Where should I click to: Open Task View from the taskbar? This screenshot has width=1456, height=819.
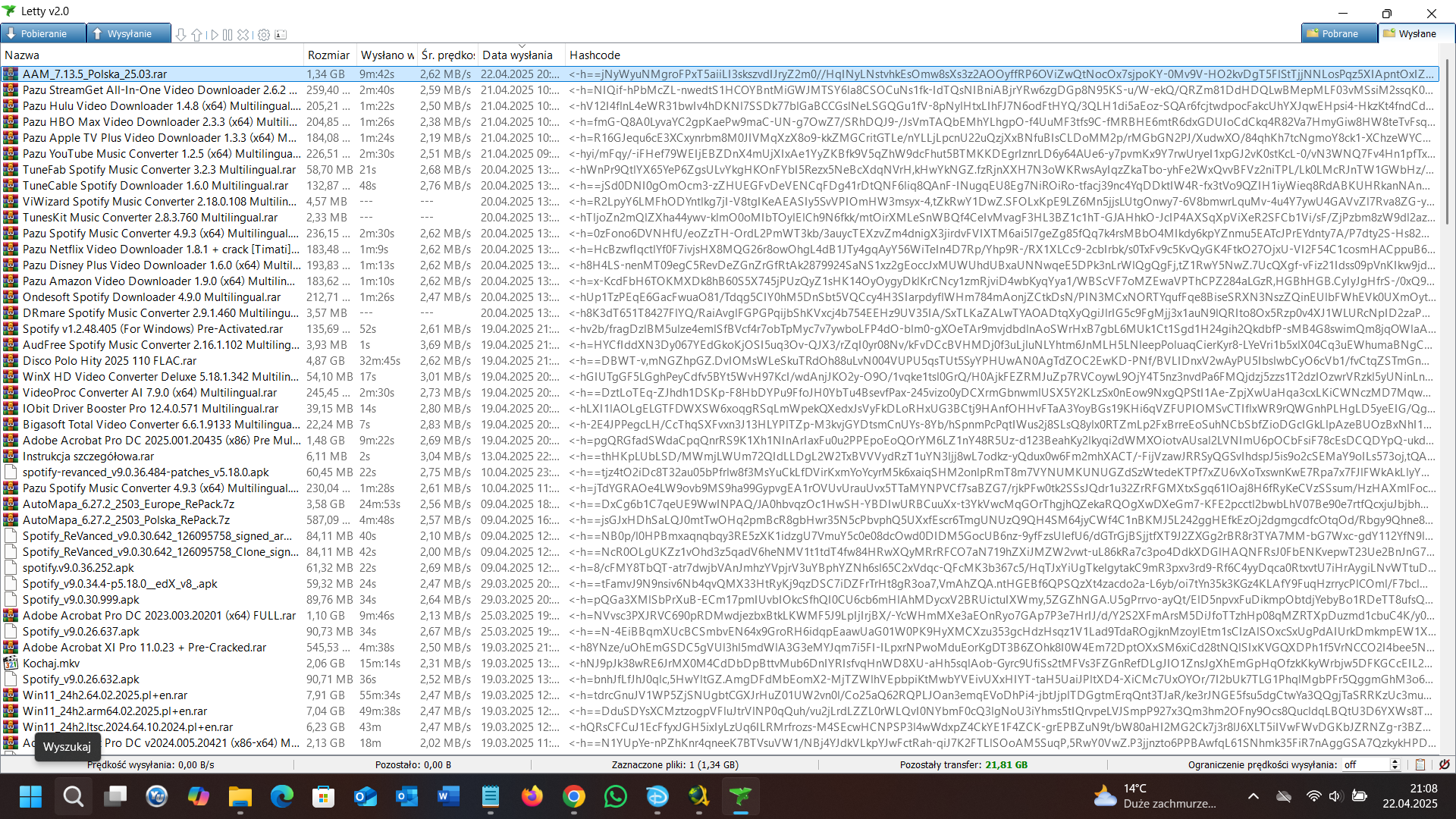[x=115, y=796]
